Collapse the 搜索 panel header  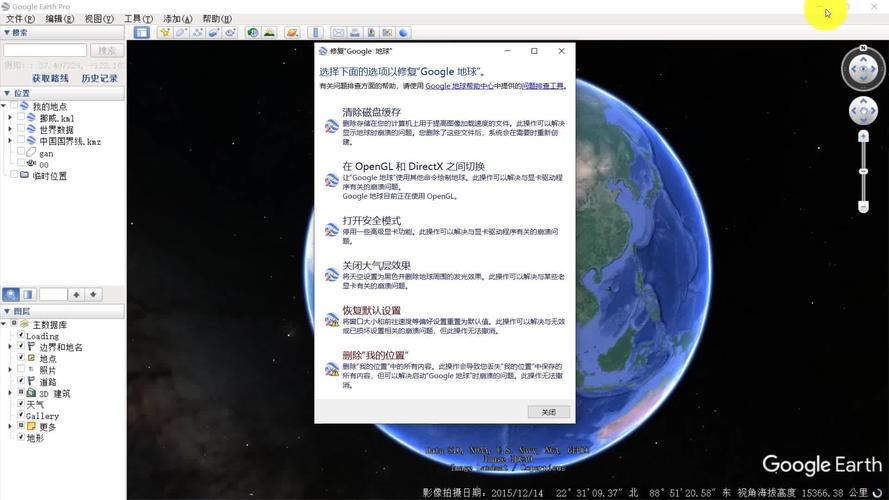[62, 32]
